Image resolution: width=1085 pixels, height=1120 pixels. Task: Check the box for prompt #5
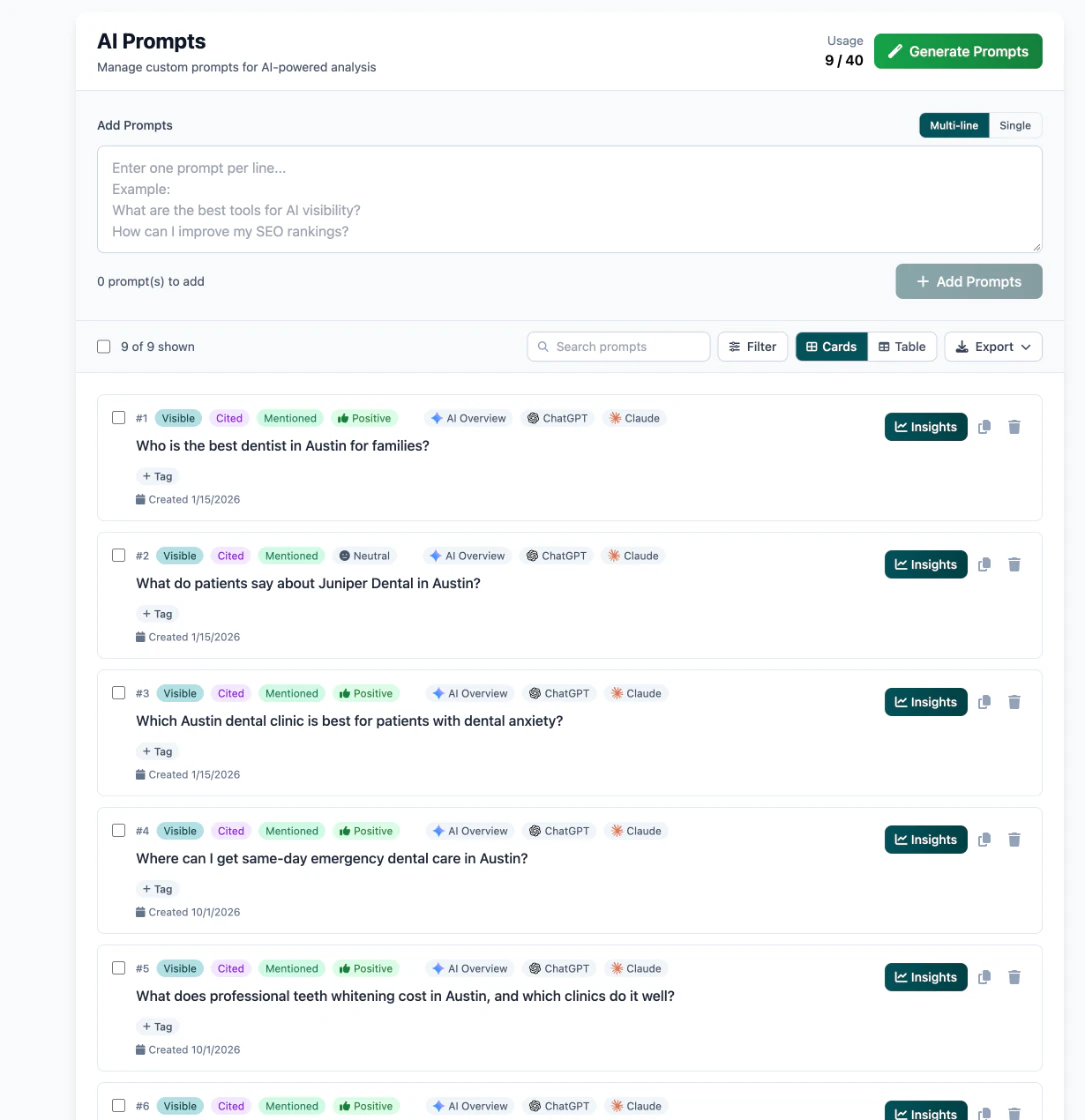[x=119, y=968]
